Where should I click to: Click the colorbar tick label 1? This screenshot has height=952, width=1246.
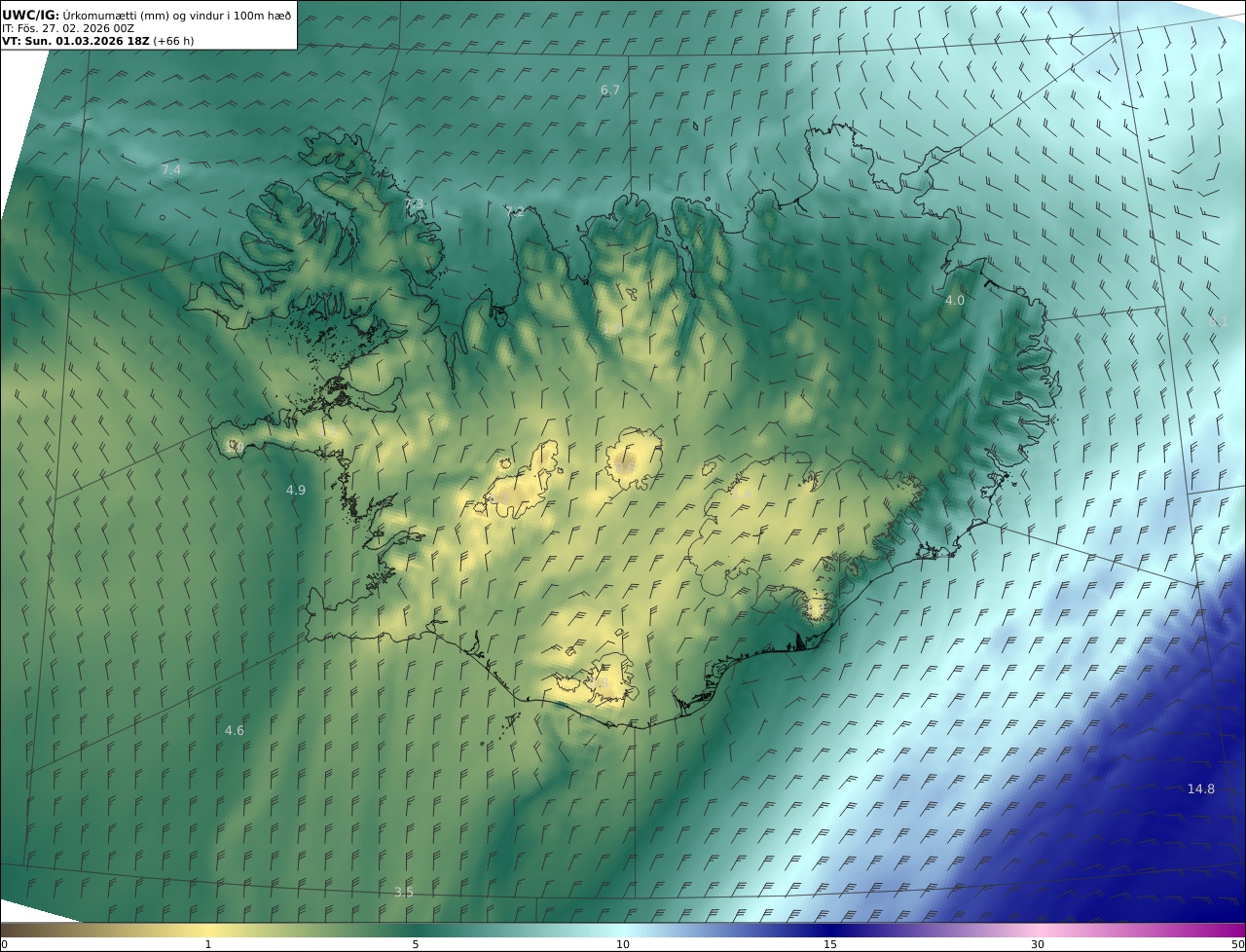pos(208,944)
